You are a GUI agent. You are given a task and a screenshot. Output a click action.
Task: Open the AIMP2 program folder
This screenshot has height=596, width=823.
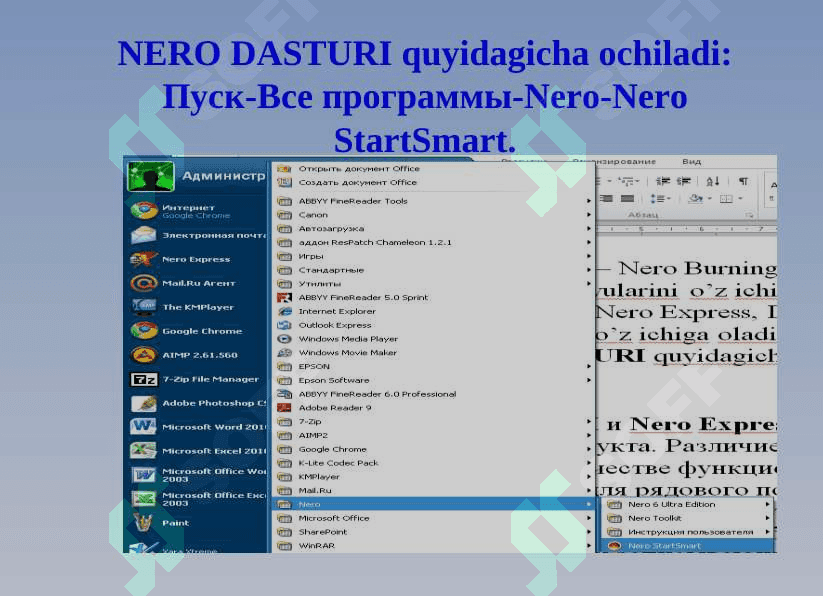(434, 435)
